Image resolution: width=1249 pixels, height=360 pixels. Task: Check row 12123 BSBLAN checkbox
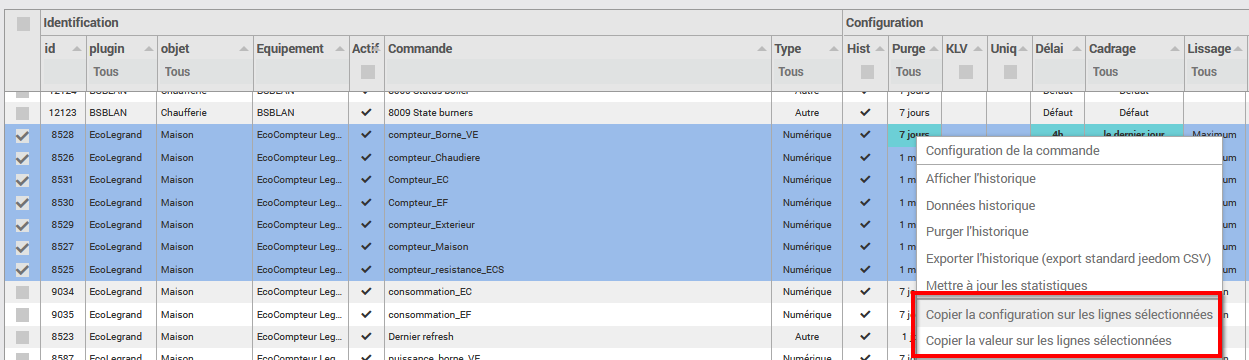(23, 113)
